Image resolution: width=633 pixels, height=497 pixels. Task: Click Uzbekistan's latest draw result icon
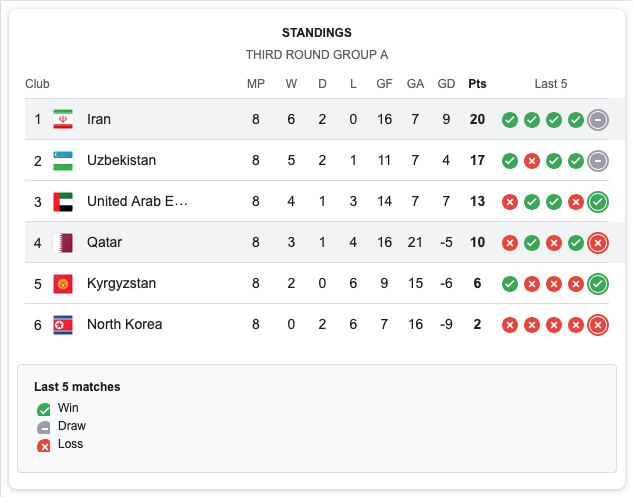[x=598, y=160]
